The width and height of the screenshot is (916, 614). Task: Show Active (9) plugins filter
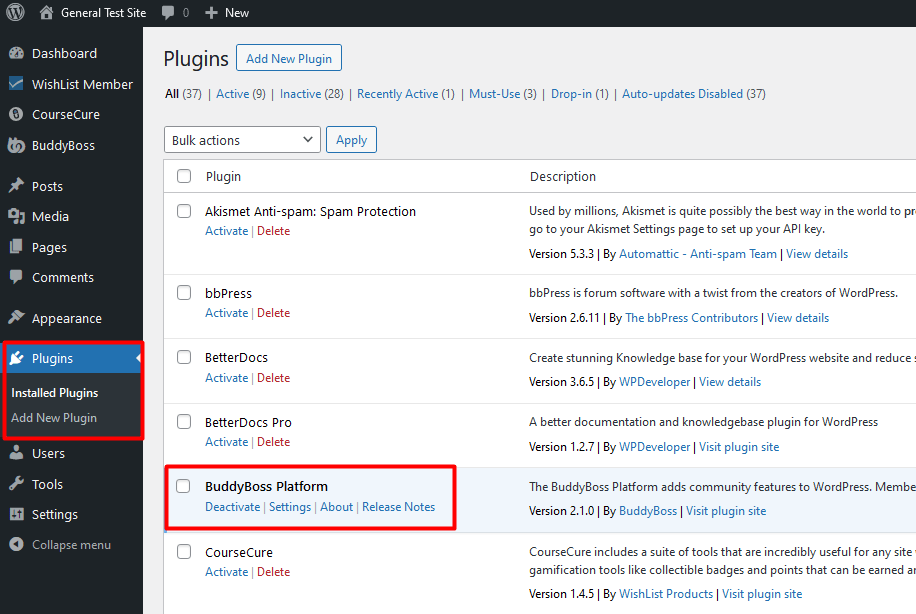click(x=241, y=93)
